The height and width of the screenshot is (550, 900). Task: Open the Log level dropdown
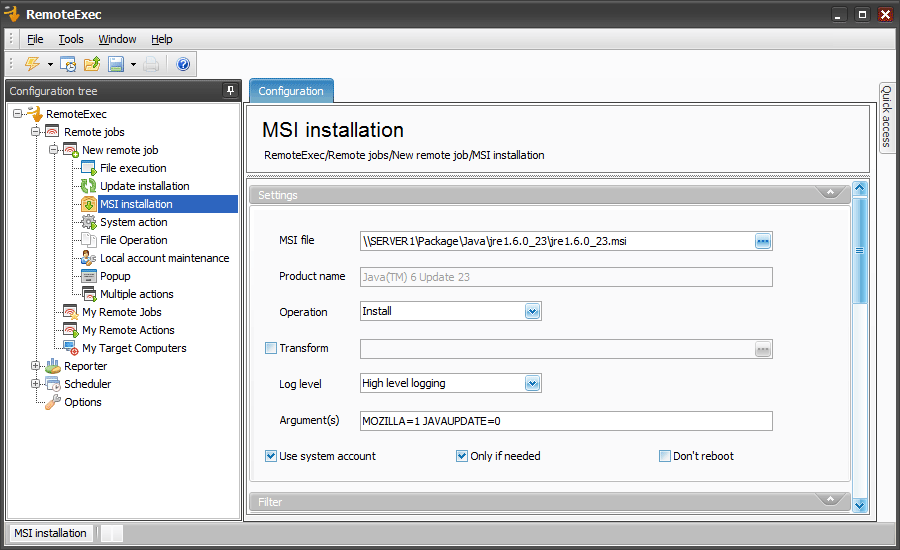[533, 383]
